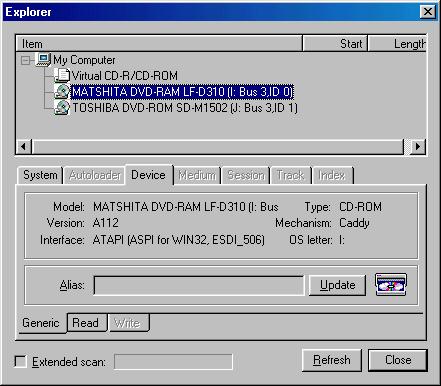Click the Refresh button
This screenshot has width=441, height=386.
(332, 360)
